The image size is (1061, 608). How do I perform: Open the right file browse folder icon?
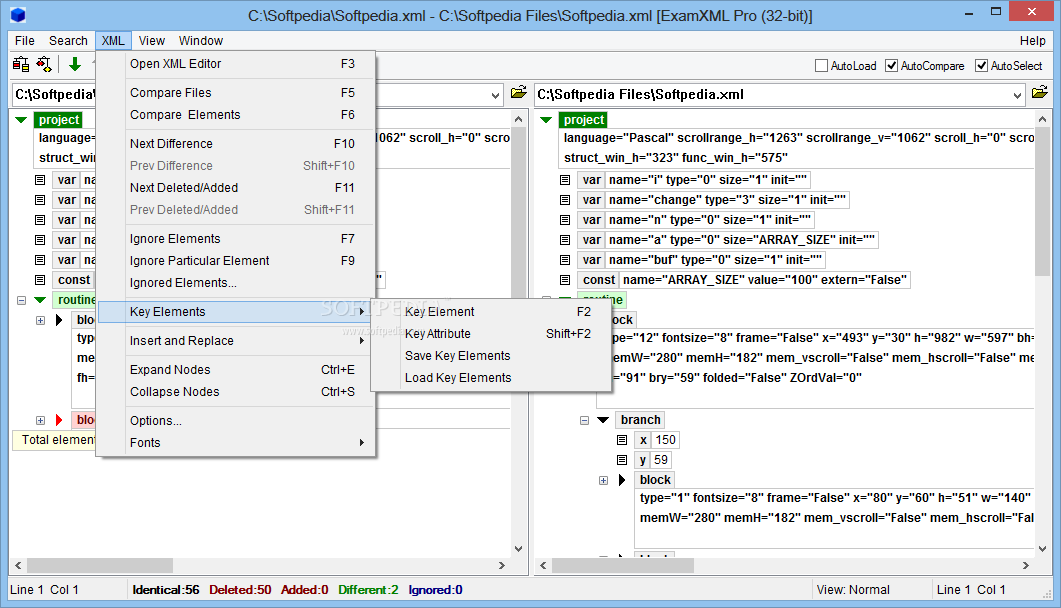pos(1040,93)
